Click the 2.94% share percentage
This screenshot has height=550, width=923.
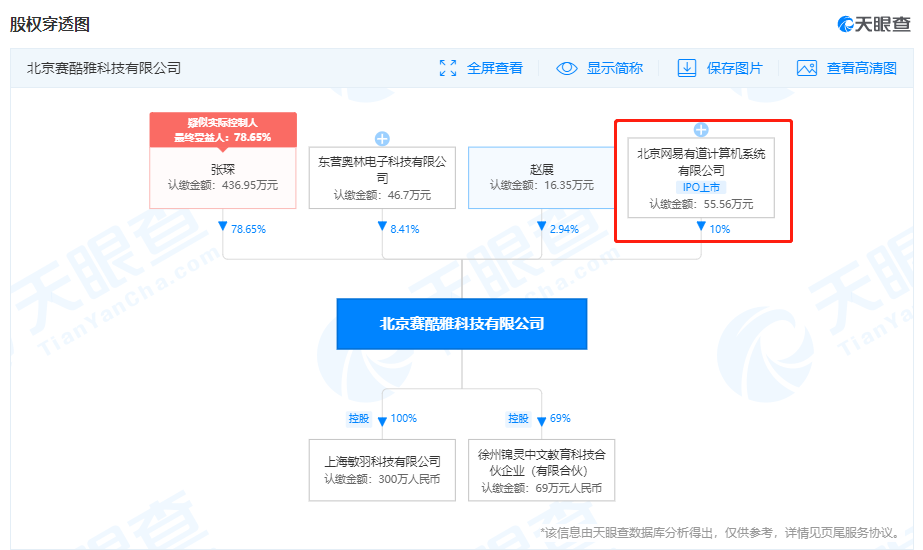[x=564, y=229]
